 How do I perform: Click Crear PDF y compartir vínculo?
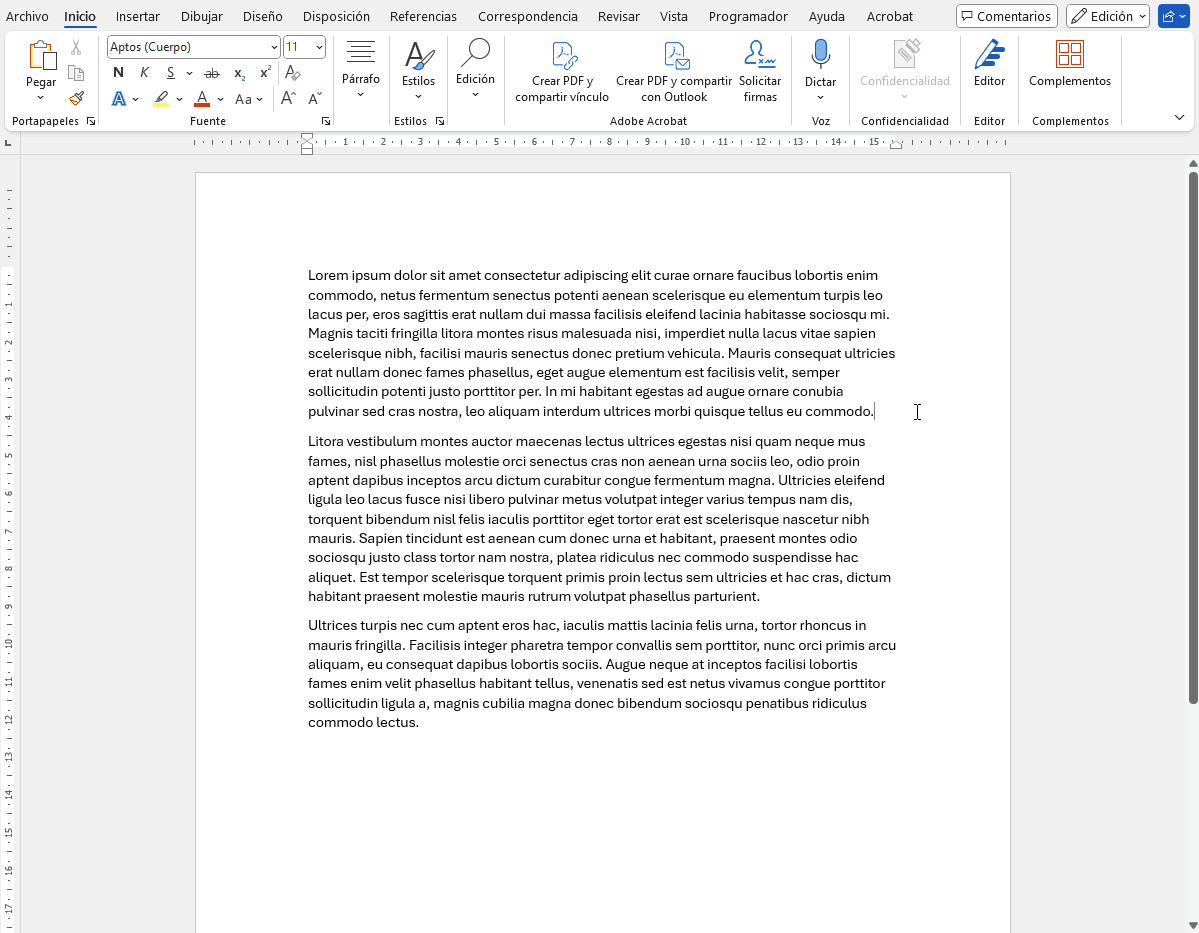tap(562, 71)
